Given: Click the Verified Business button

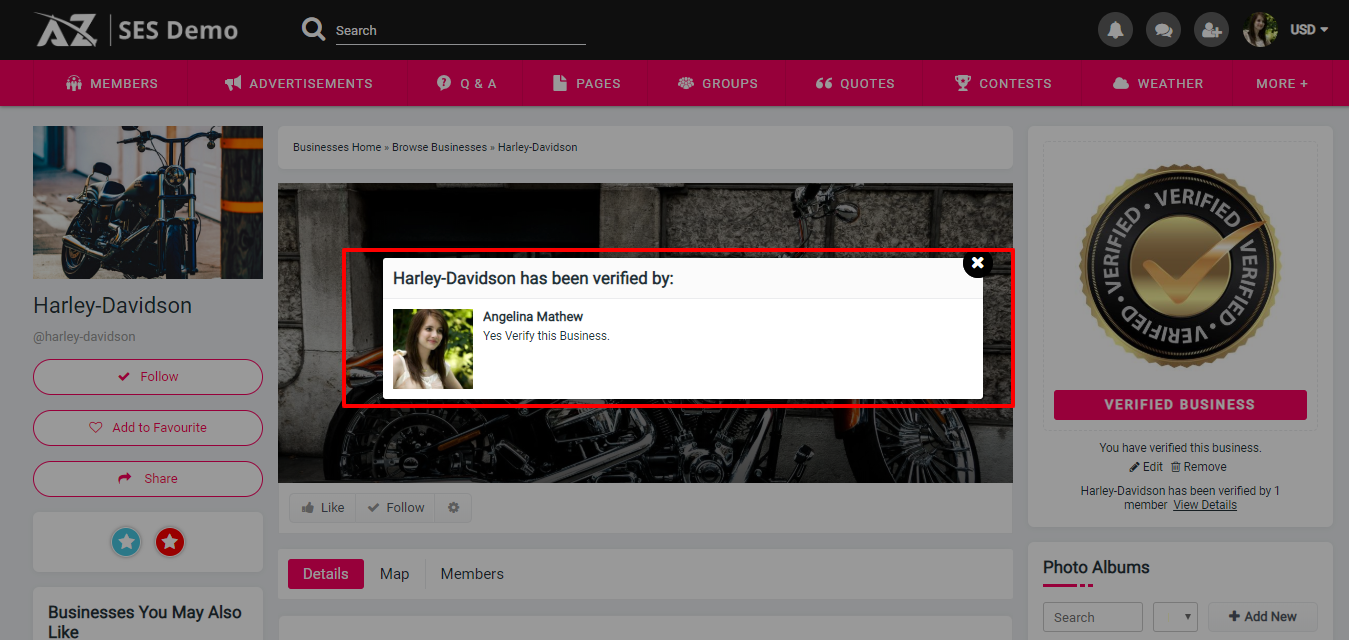Looking at the screenshot, I should [1180, 405].
